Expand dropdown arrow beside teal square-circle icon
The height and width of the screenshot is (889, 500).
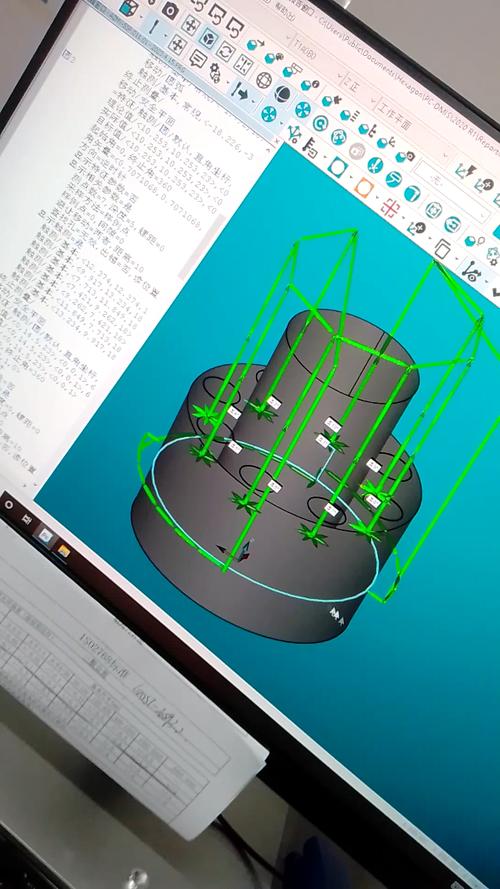[351, 178]
